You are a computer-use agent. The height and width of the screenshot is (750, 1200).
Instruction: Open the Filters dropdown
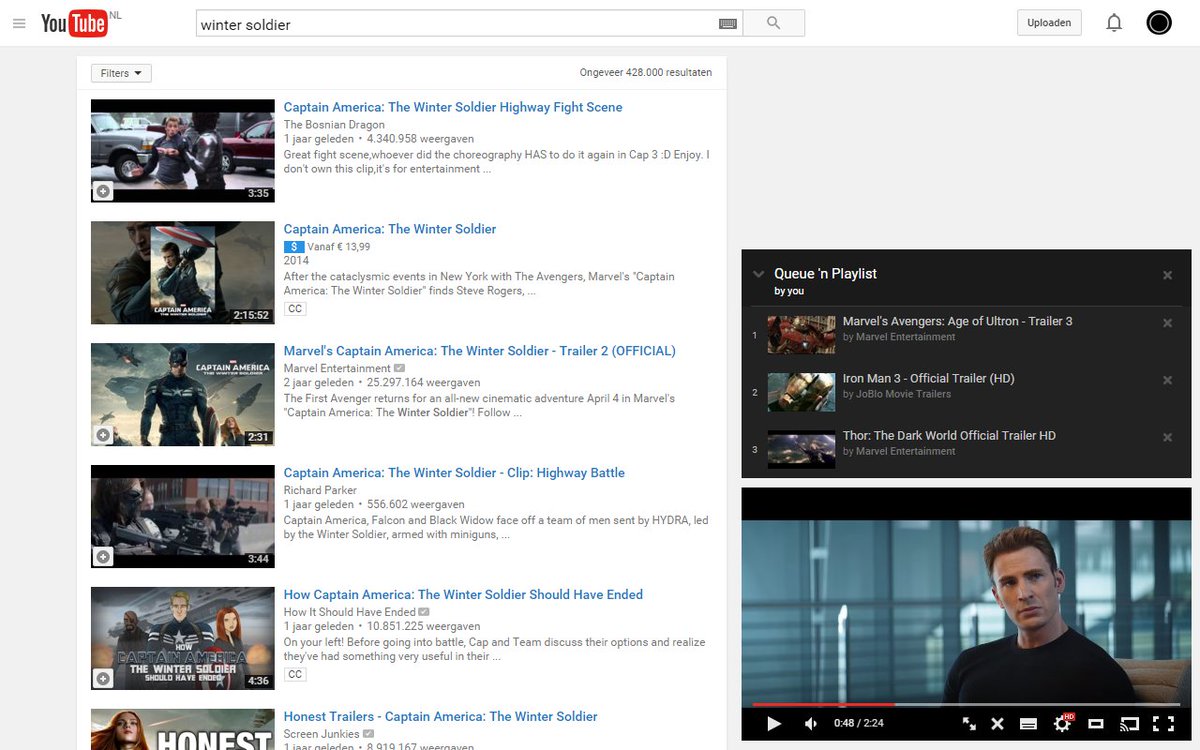coord(121,73)
